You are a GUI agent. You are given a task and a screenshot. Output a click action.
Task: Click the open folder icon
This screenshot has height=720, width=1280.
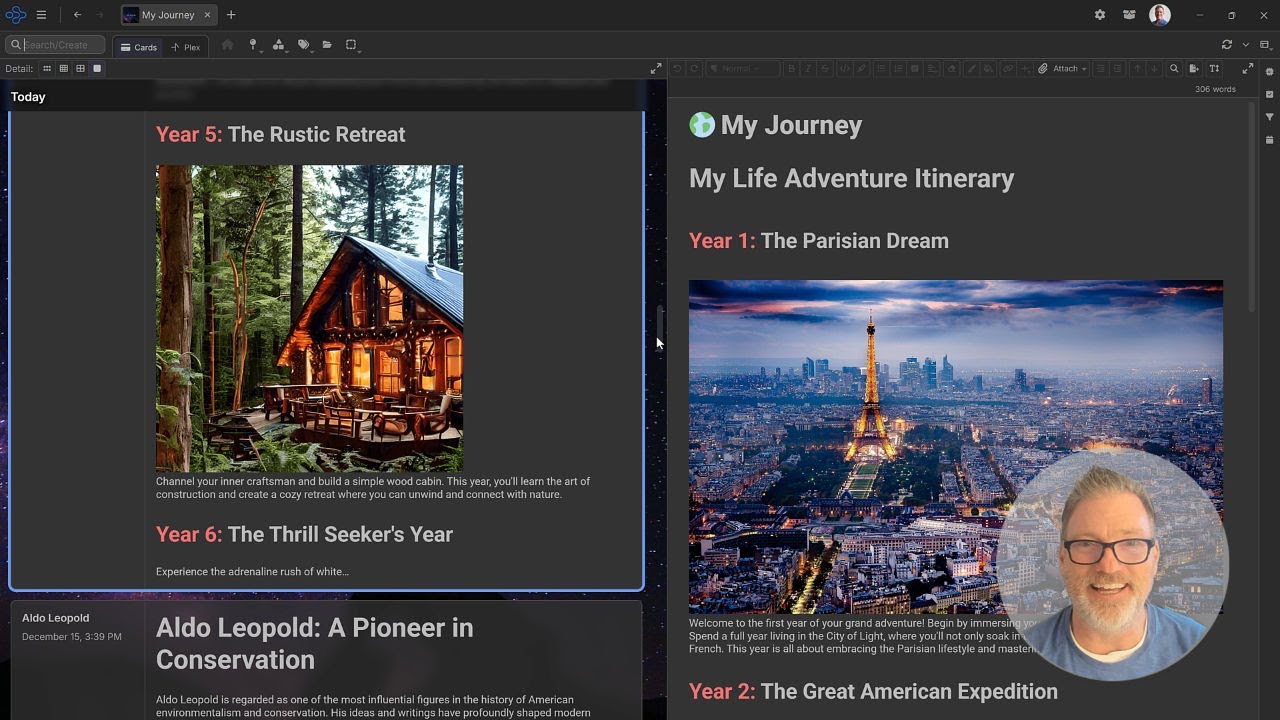[x=327, y=45]
